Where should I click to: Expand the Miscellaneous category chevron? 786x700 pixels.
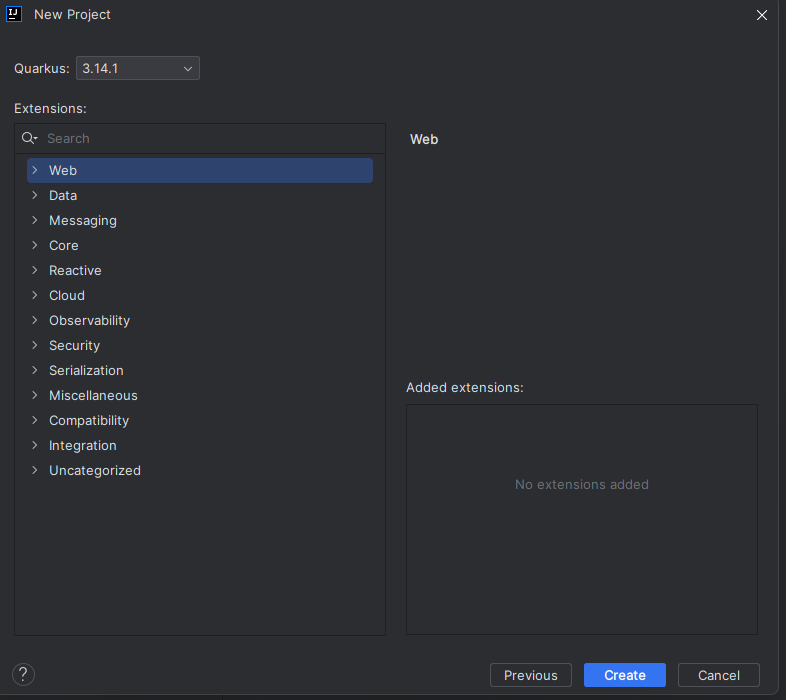[35, 396]
